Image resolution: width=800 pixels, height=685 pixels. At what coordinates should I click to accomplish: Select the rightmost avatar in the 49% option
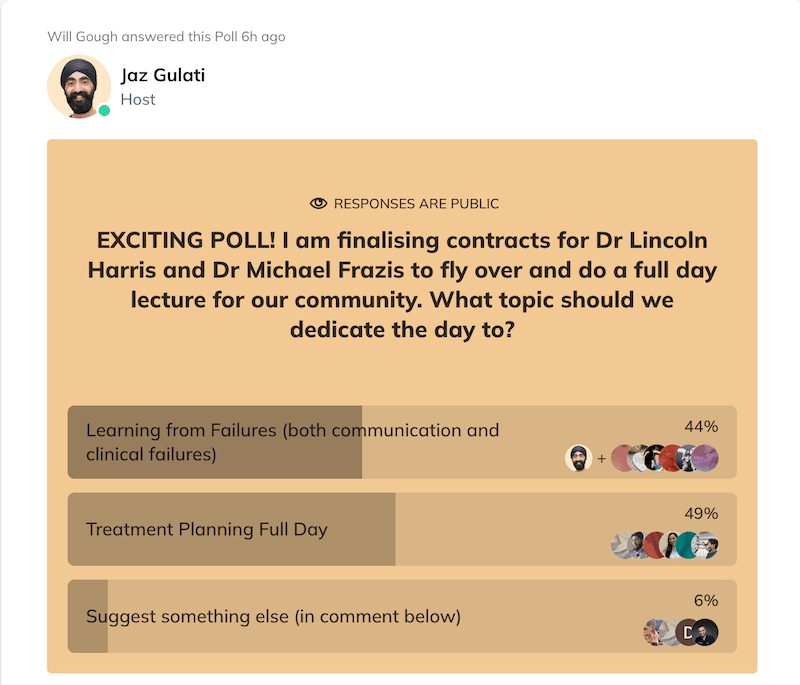coord(706,545)
